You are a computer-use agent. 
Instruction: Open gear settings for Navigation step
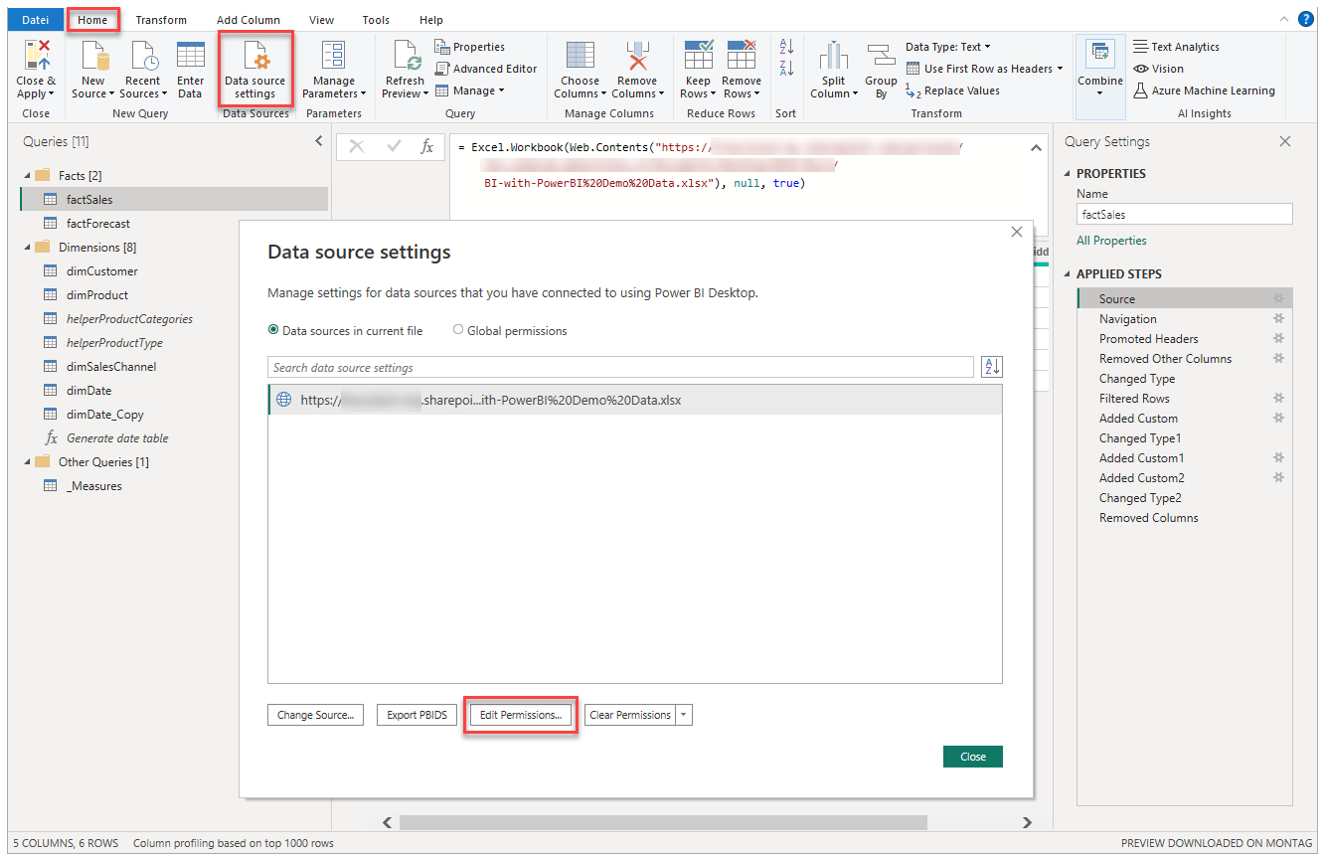pyautogui.click(x=1278, y=319)
